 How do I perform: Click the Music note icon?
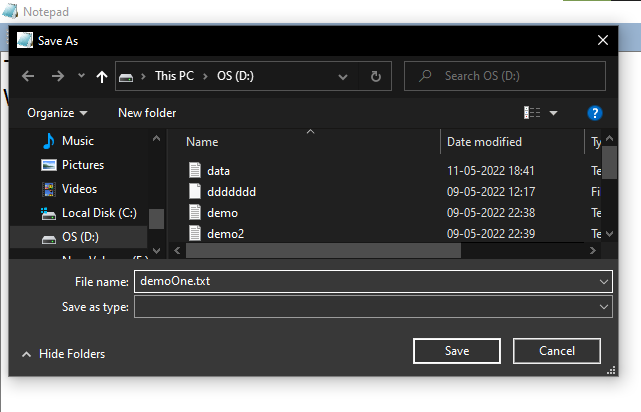(x=49, y=141)
